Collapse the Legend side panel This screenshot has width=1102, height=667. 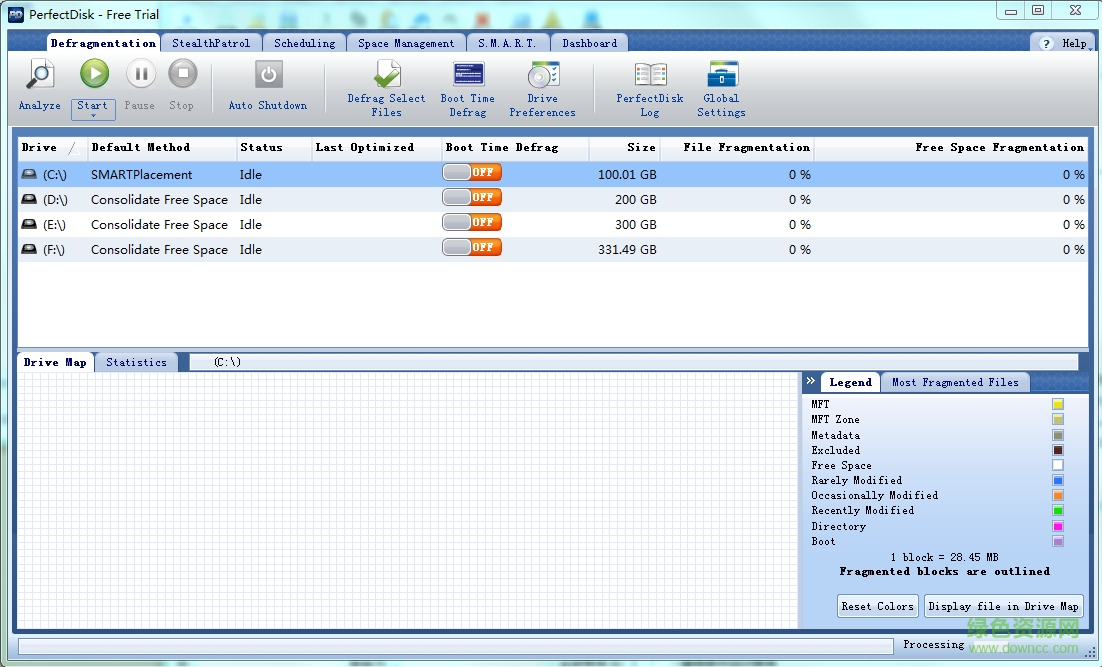click(x=810, y=381)
